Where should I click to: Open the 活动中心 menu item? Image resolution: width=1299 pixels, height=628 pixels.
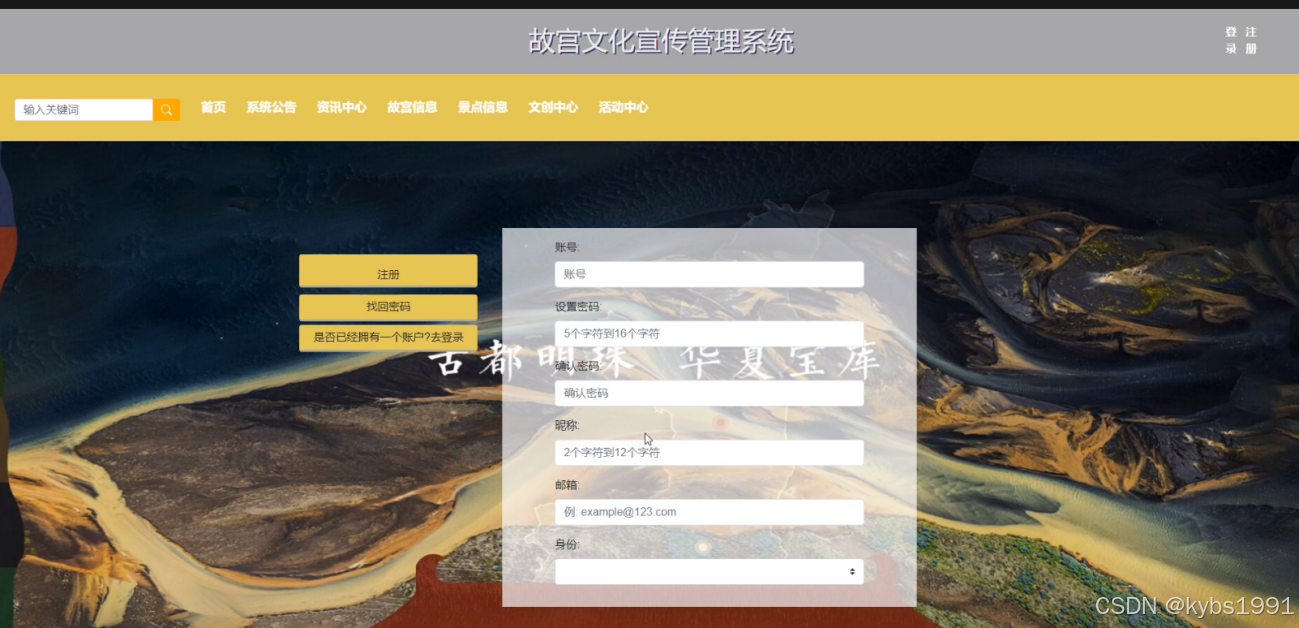(x=624, y=107)
